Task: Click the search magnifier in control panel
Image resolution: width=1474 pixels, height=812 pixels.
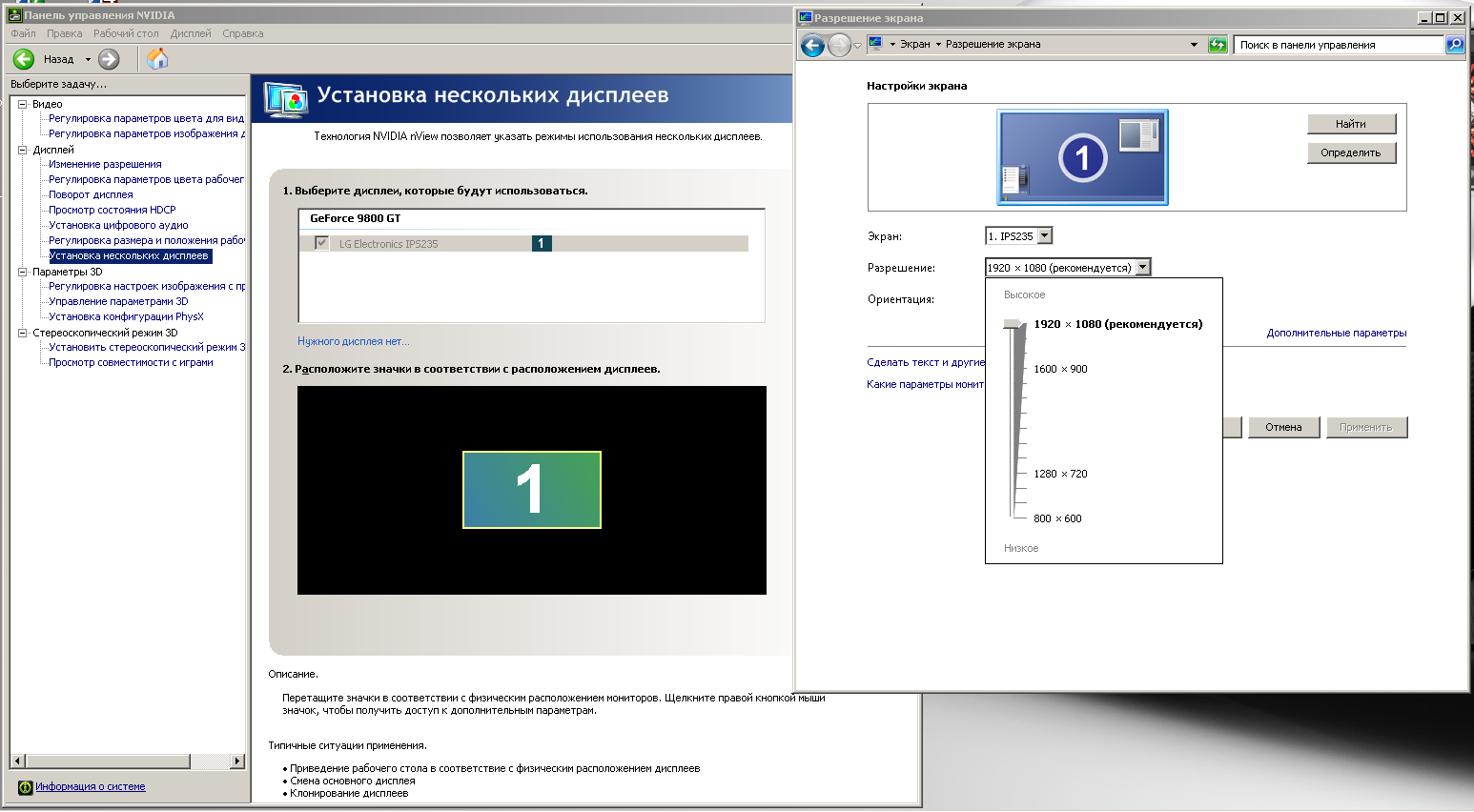Action: tap(1454, 45)
